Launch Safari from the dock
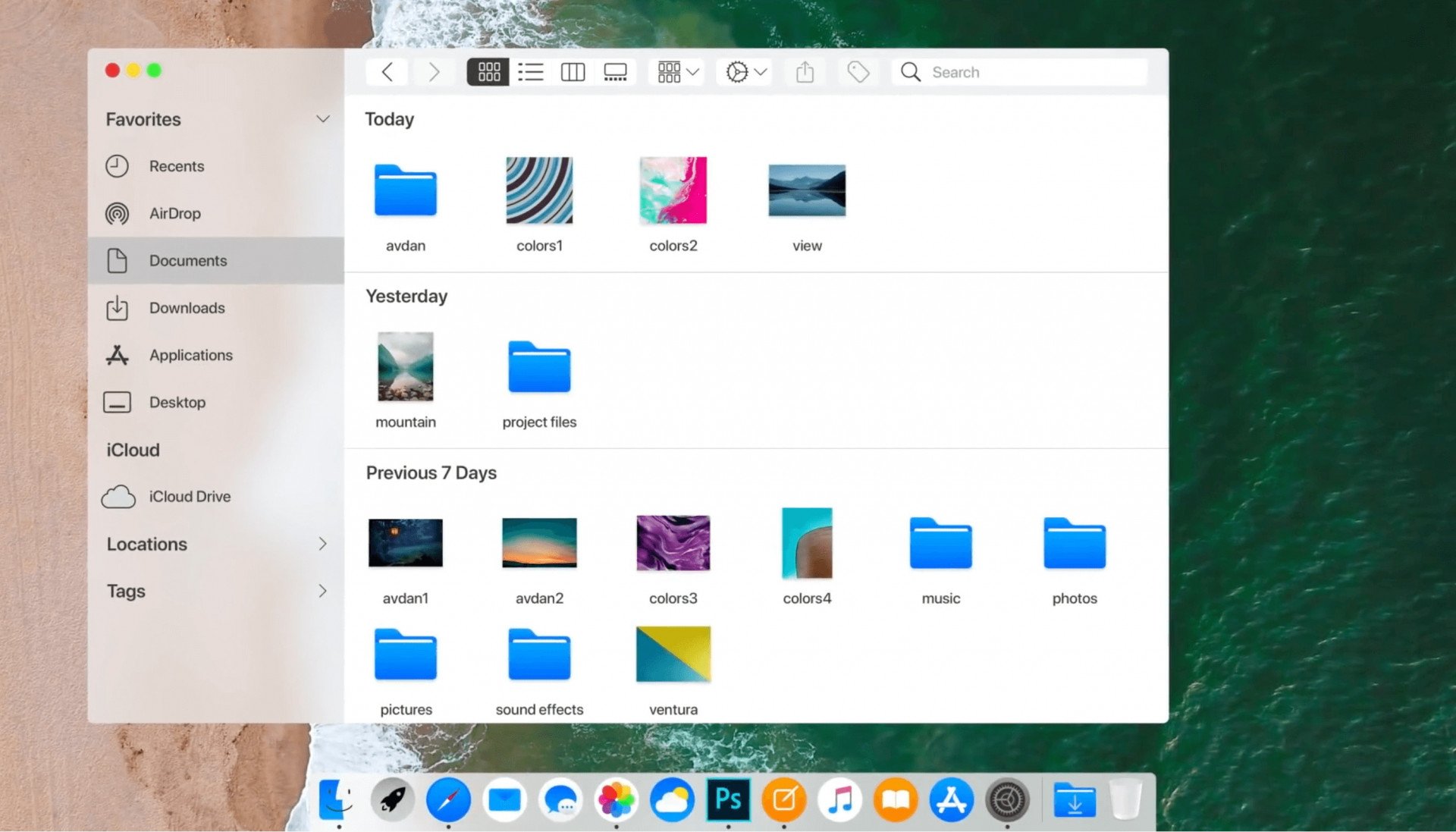1456x832 pixels. (448, 799)
